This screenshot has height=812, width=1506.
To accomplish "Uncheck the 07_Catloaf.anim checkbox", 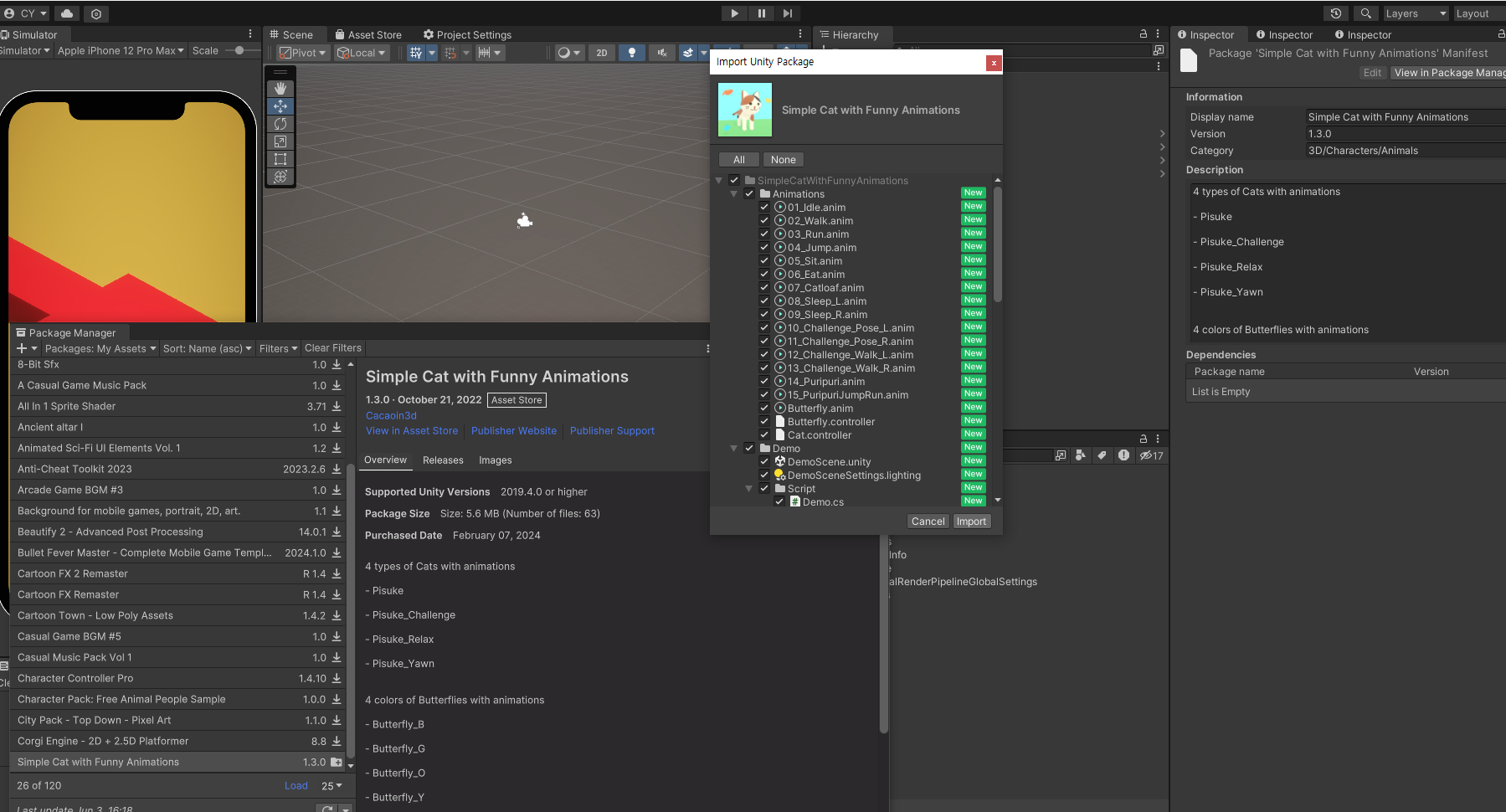I will click(764, 288).
